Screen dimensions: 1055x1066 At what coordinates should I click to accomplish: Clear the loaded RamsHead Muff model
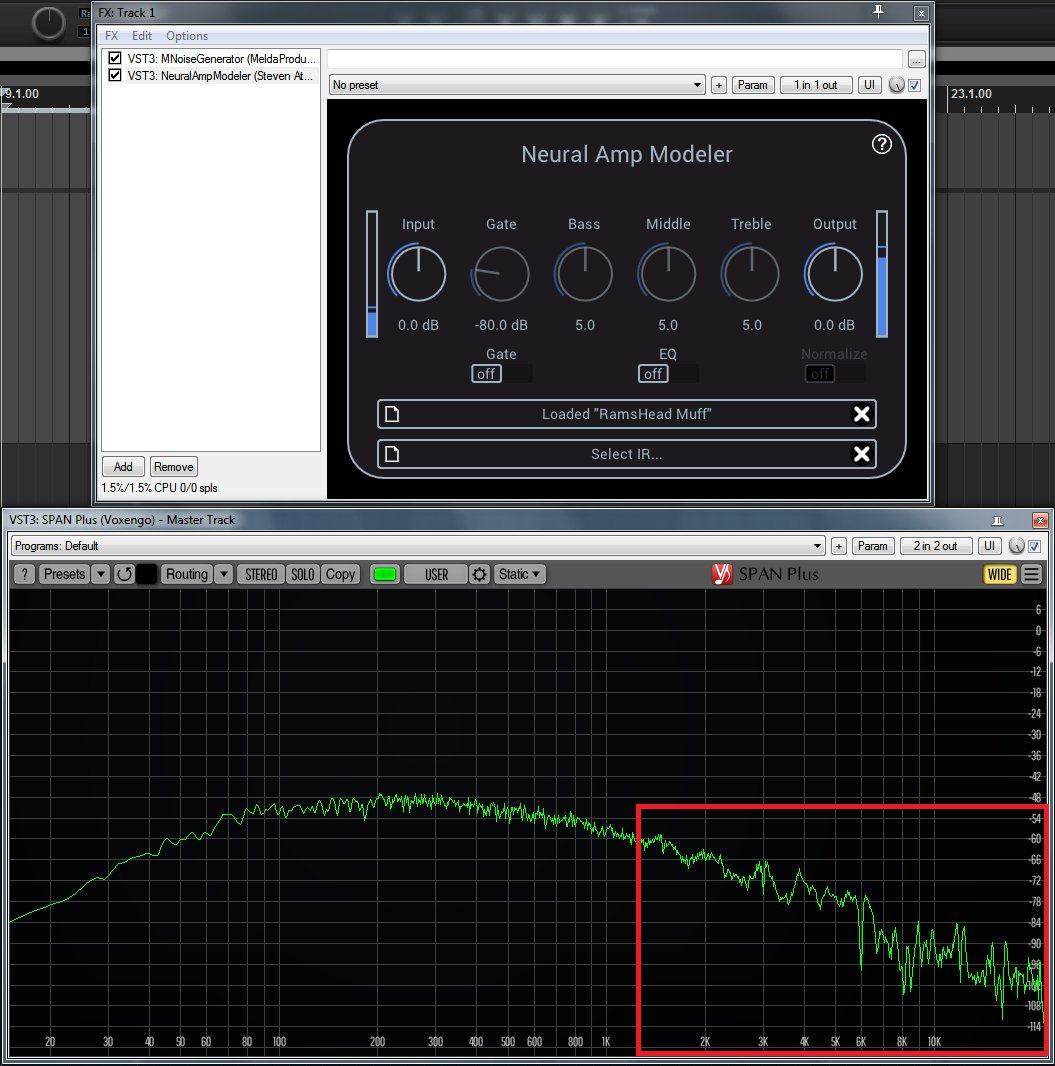coord(861,414)
